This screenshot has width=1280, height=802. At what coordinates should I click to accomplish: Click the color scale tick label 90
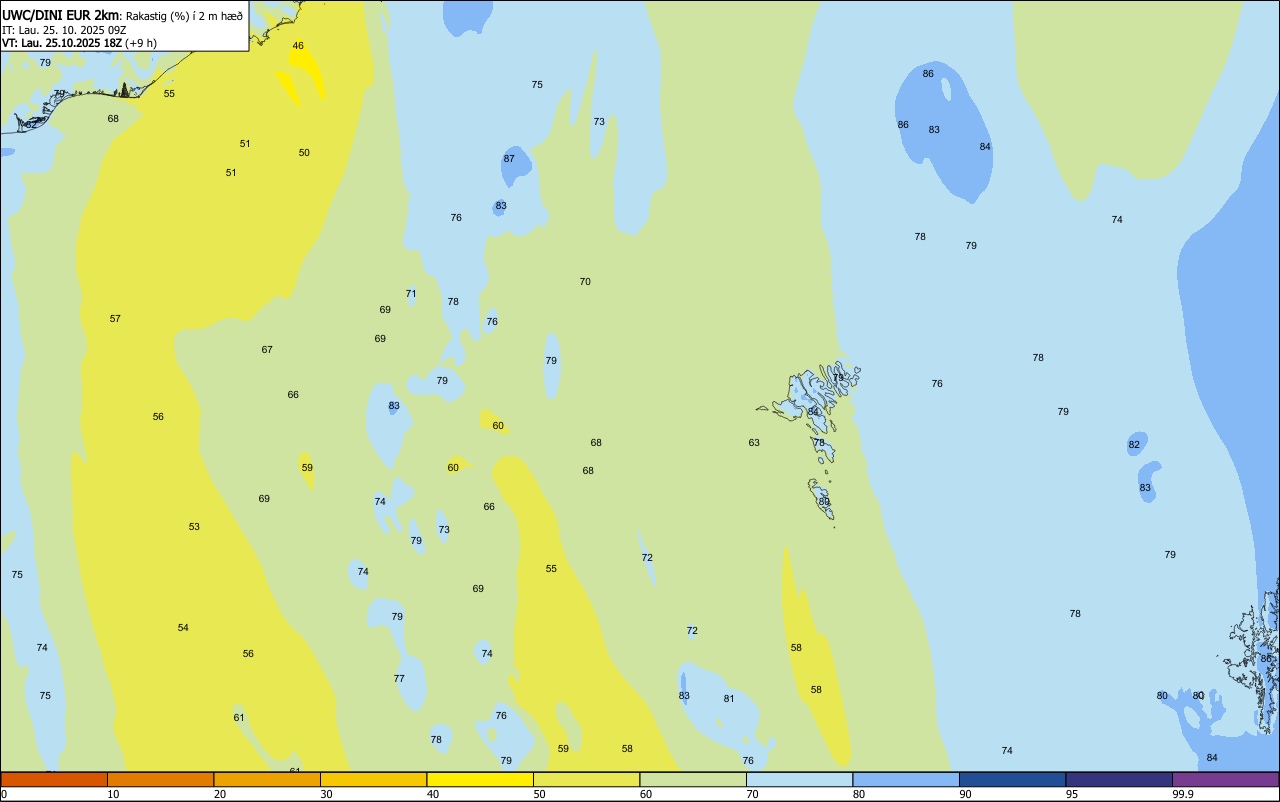965,794
